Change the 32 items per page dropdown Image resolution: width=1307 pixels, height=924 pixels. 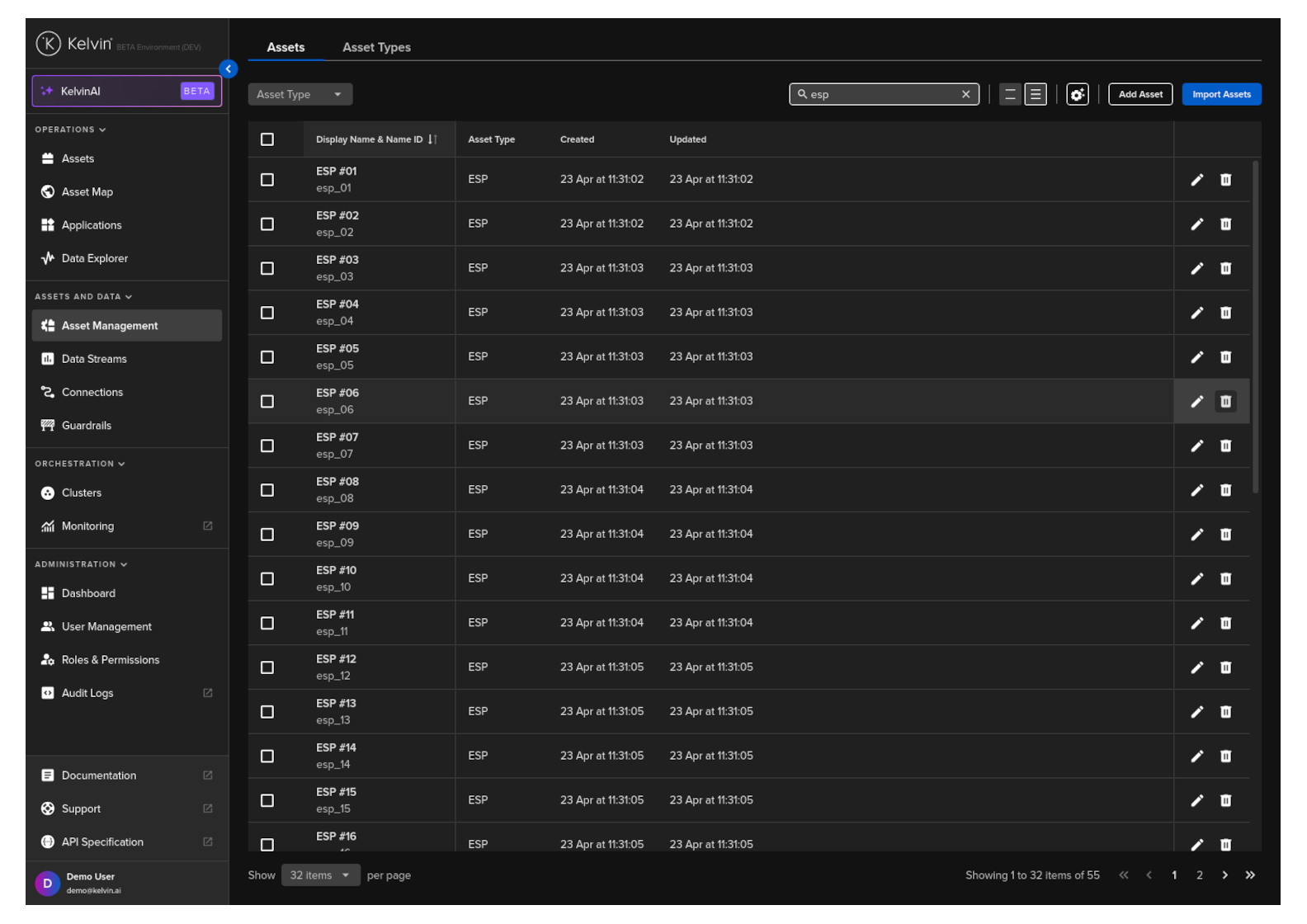(x=320, y=875)
